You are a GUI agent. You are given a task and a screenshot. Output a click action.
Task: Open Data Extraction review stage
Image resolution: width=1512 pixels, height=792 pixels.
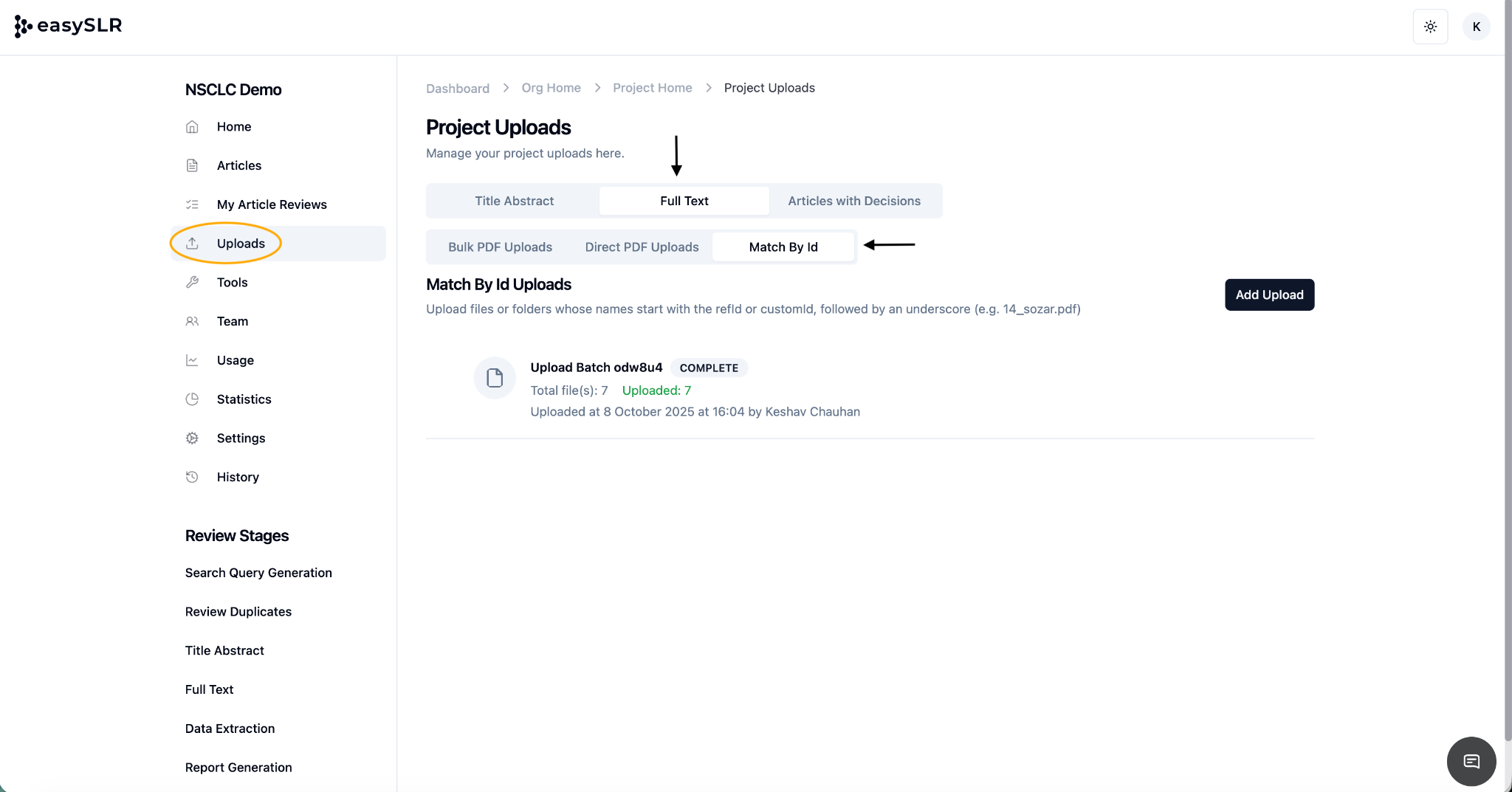[230, 729]
